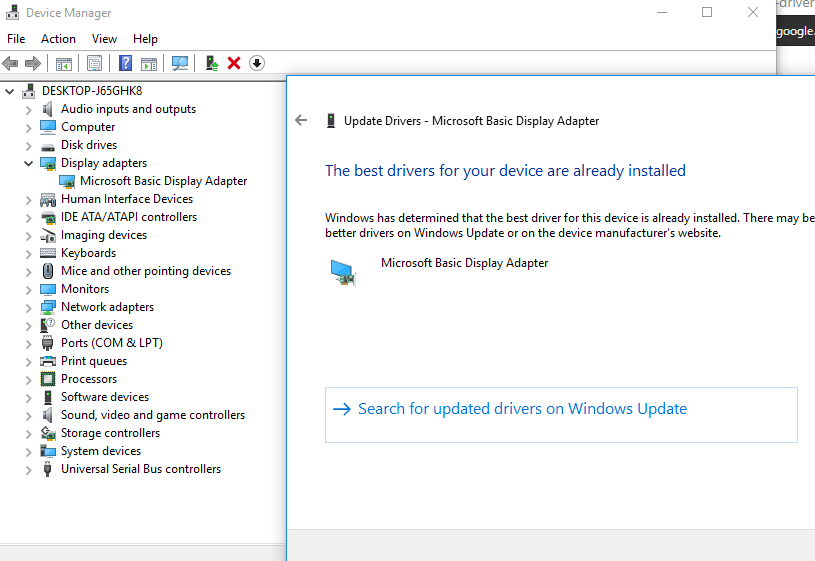Click the System devices icon
815x561 pixels.
pos(48,451)
